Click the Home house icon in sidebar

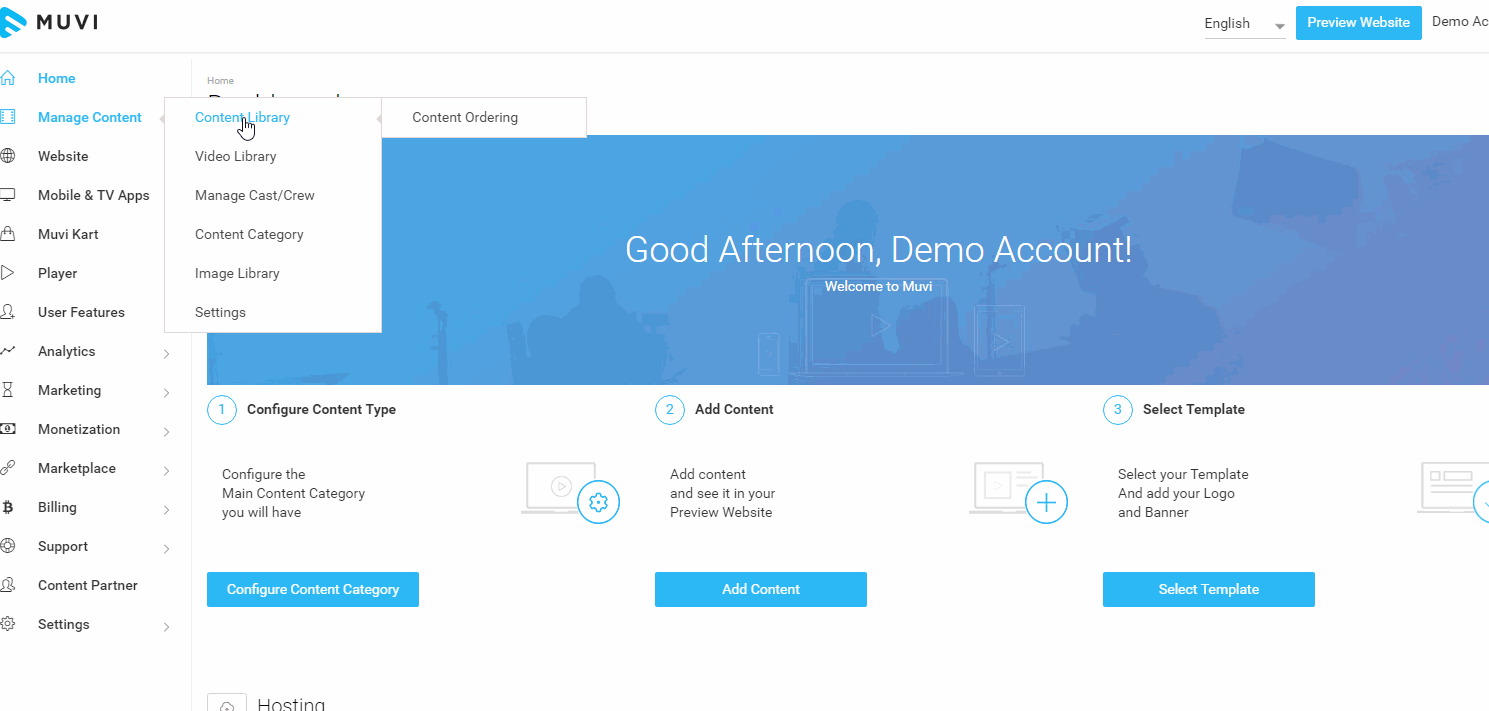[8, 78]
